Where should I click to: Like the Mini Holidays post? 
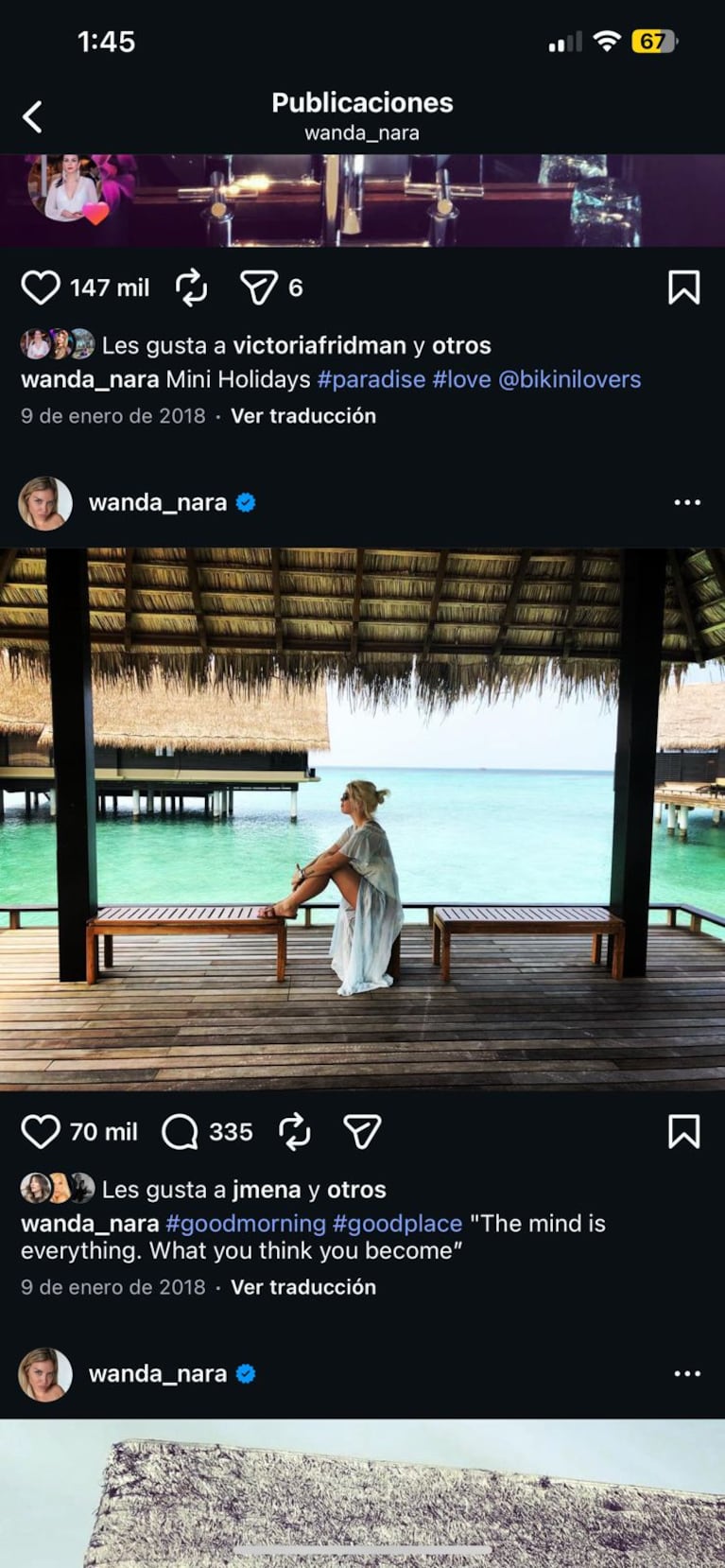pyautogui.click(x=42, y=286)
